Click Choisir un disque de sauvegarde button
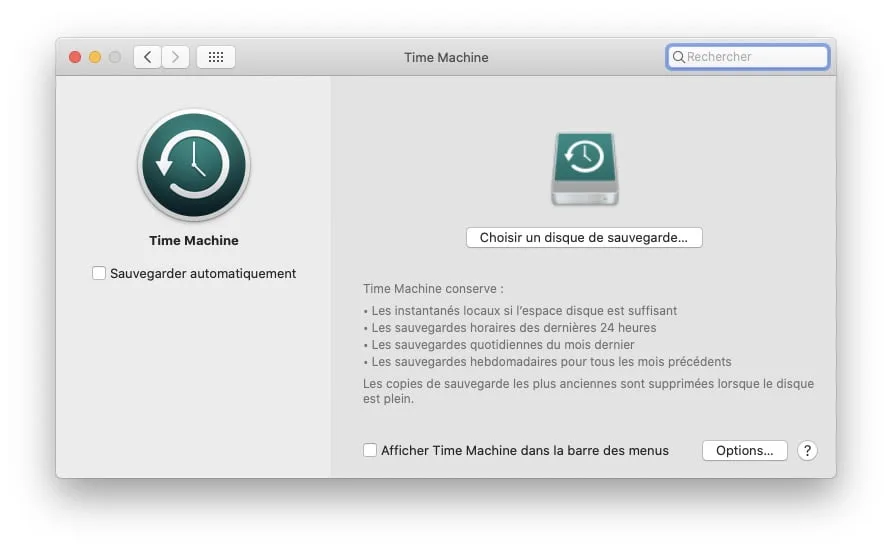The height and width of the screenshot is (552, 892). coord(584,237)
